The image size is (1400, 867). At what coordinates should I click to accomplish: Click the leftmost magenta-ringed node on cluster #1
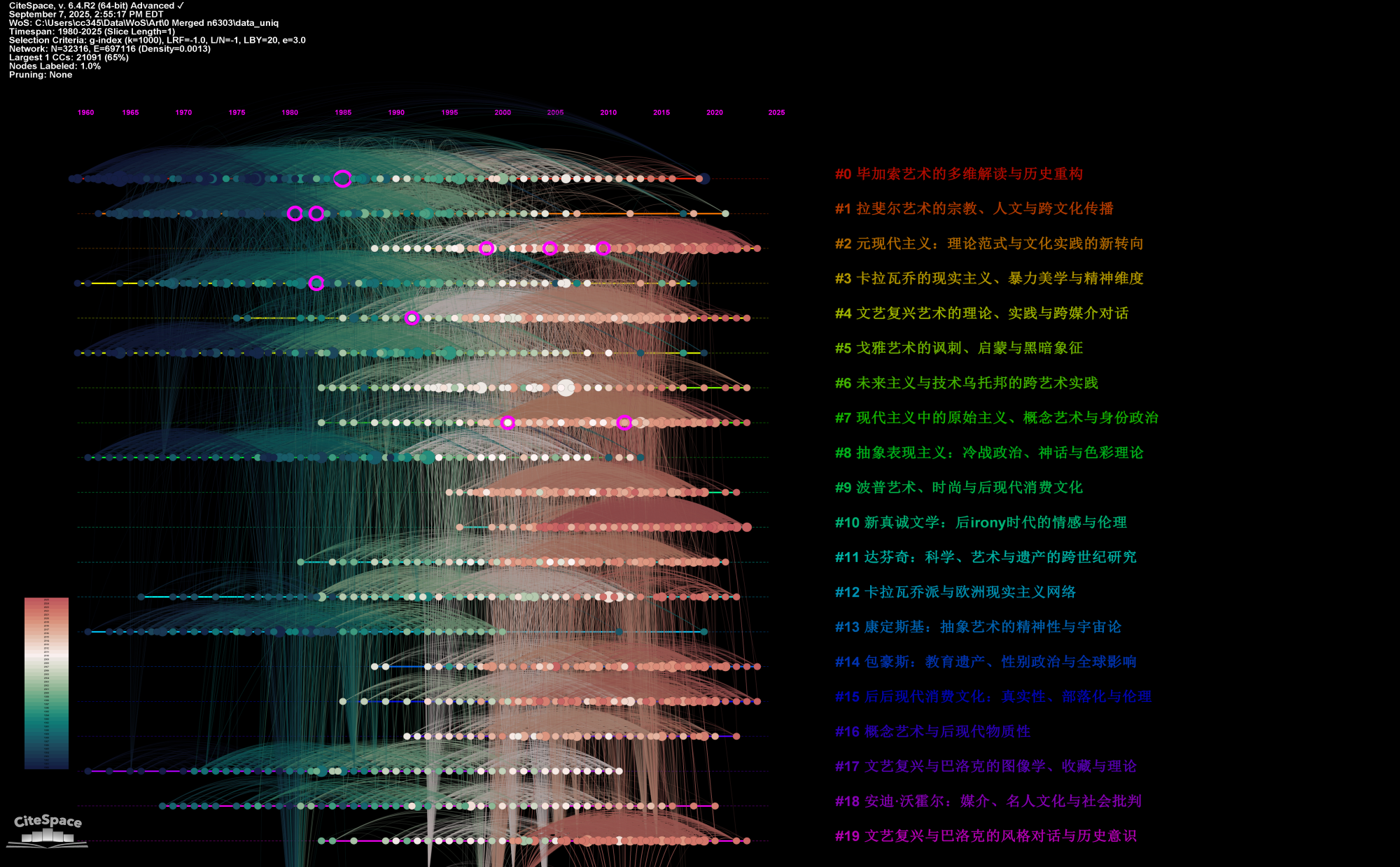coord(295,213)
